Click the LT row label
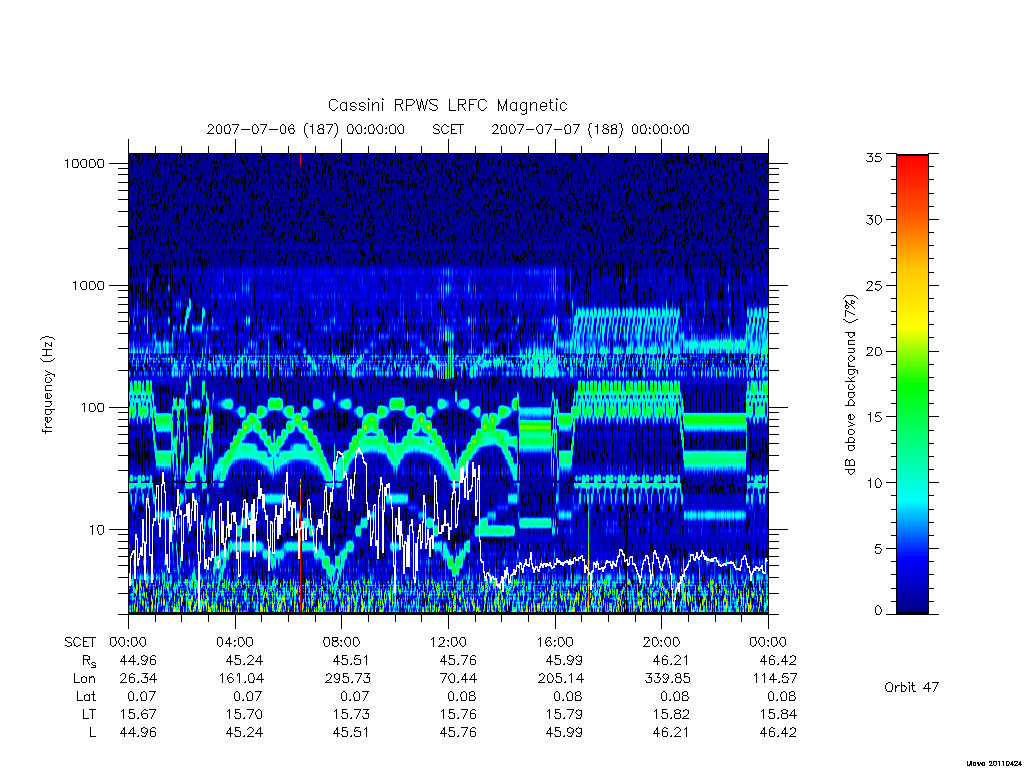This screenshot has height=768, width=1024. pyautogui.click(x=89, y=714)
